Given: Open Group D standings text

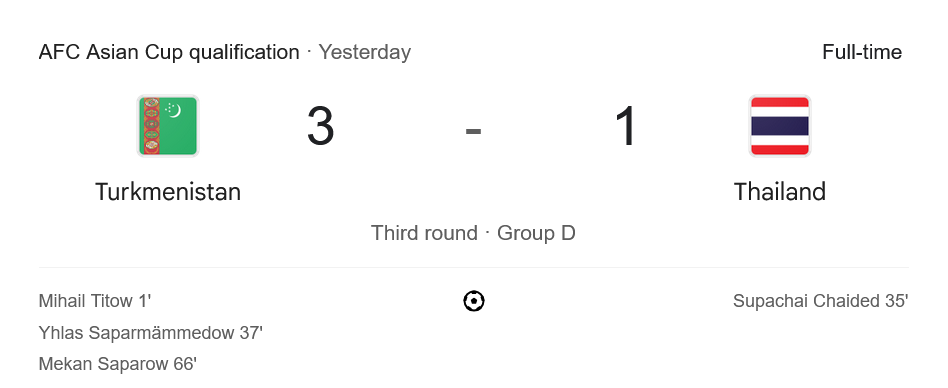Looking at the screenshot, I should [536, 233].
